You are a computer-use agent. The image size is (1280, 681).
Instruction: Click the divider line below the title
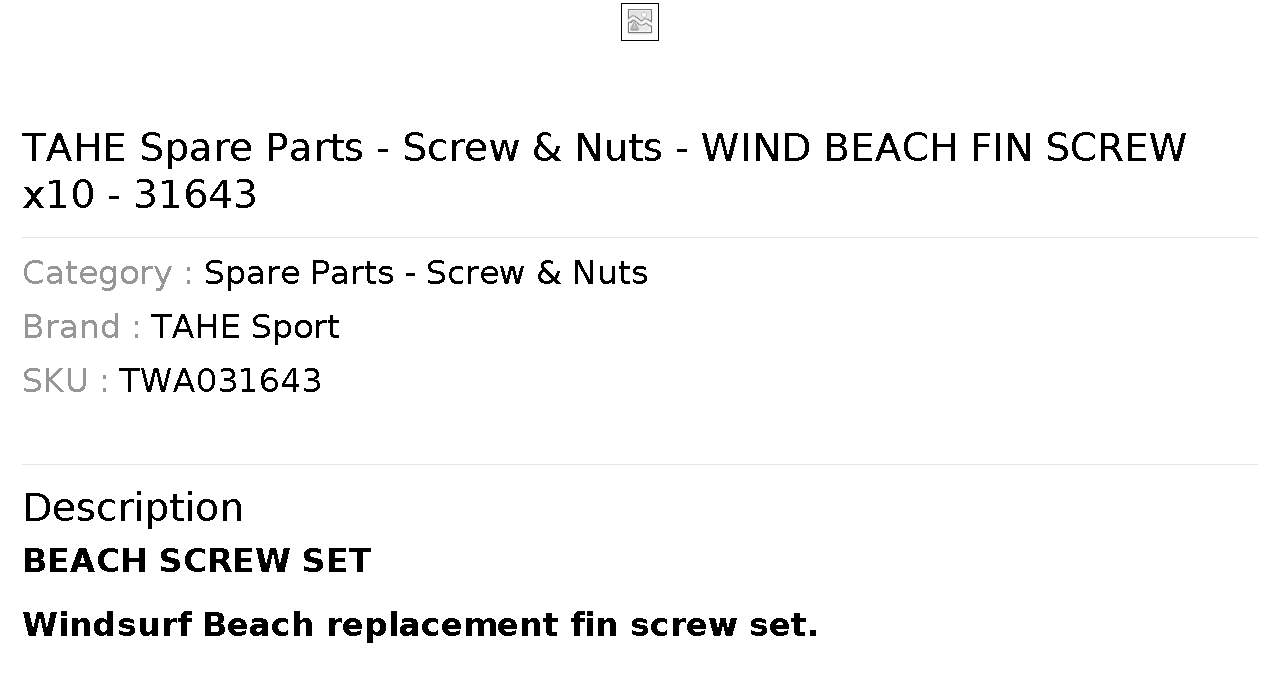pos(640,238)
